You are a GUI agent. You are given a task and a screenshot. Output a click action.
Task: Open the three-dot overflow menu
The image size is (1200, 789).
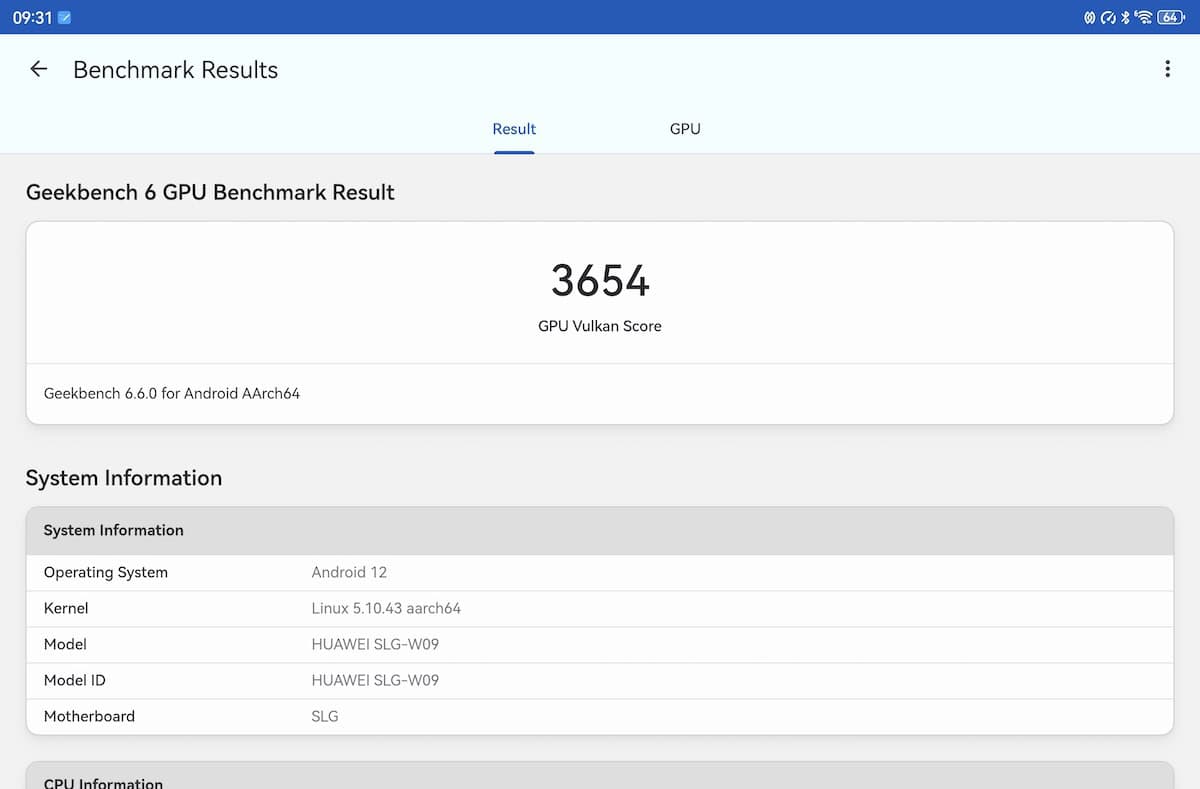(x=1167, y=69)
